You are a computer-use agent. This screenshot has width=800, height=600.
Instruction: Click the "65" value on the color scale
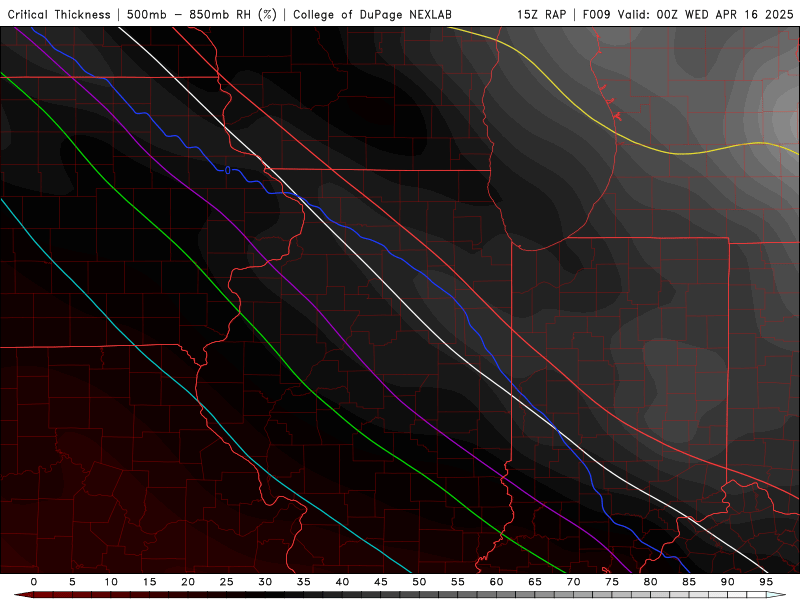pos(535,582)
